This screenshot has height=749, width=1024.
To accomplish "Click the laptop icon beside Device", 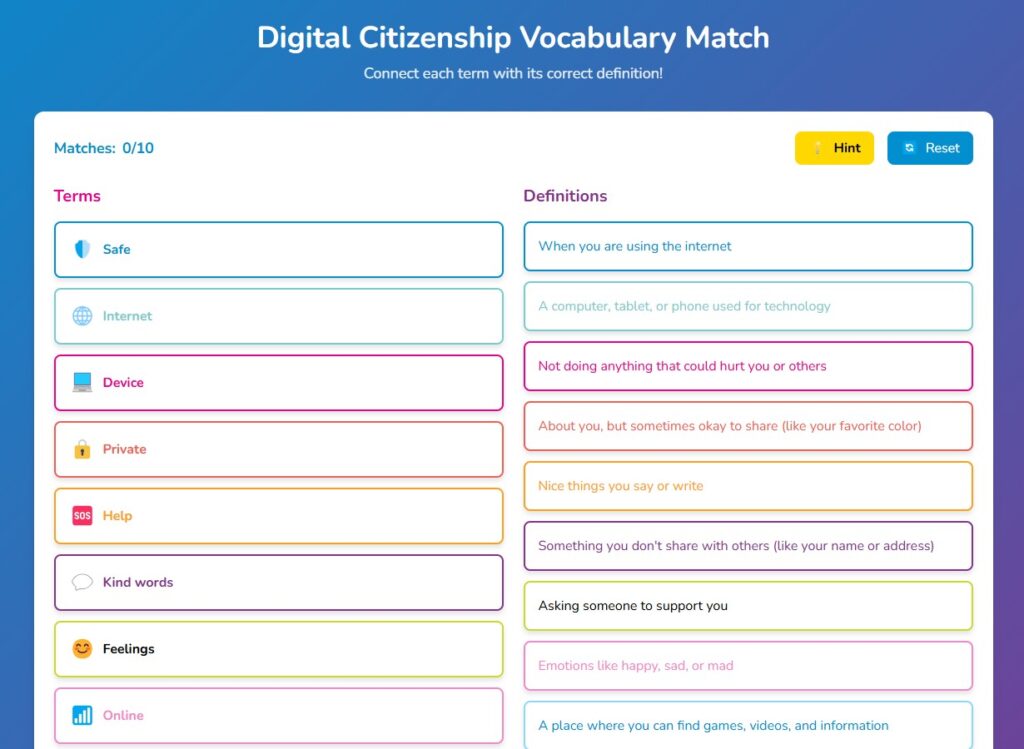I will tap(82, 382).
